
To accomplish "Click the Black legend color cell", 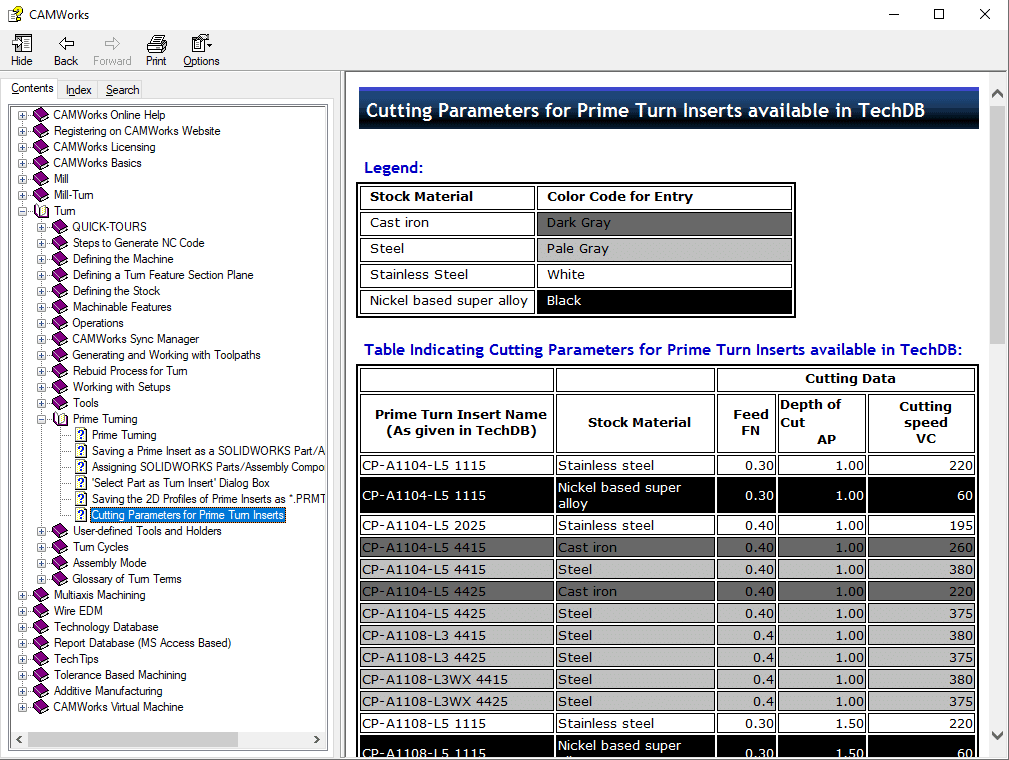I will click(664, 301).
